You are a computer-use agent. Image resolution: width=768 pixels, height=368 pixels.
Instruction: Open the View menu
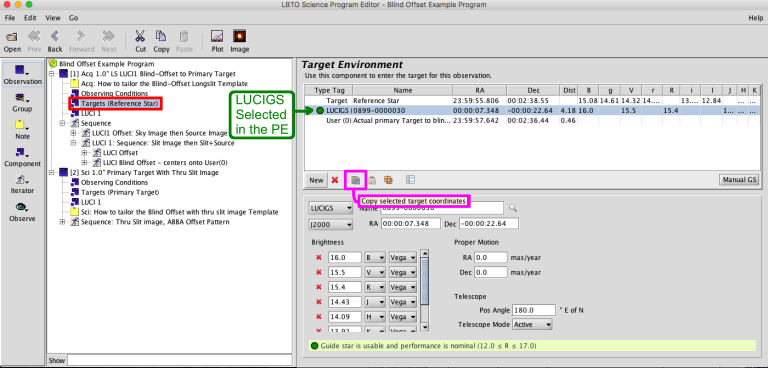pyautogui.click(x=53, y=18)
